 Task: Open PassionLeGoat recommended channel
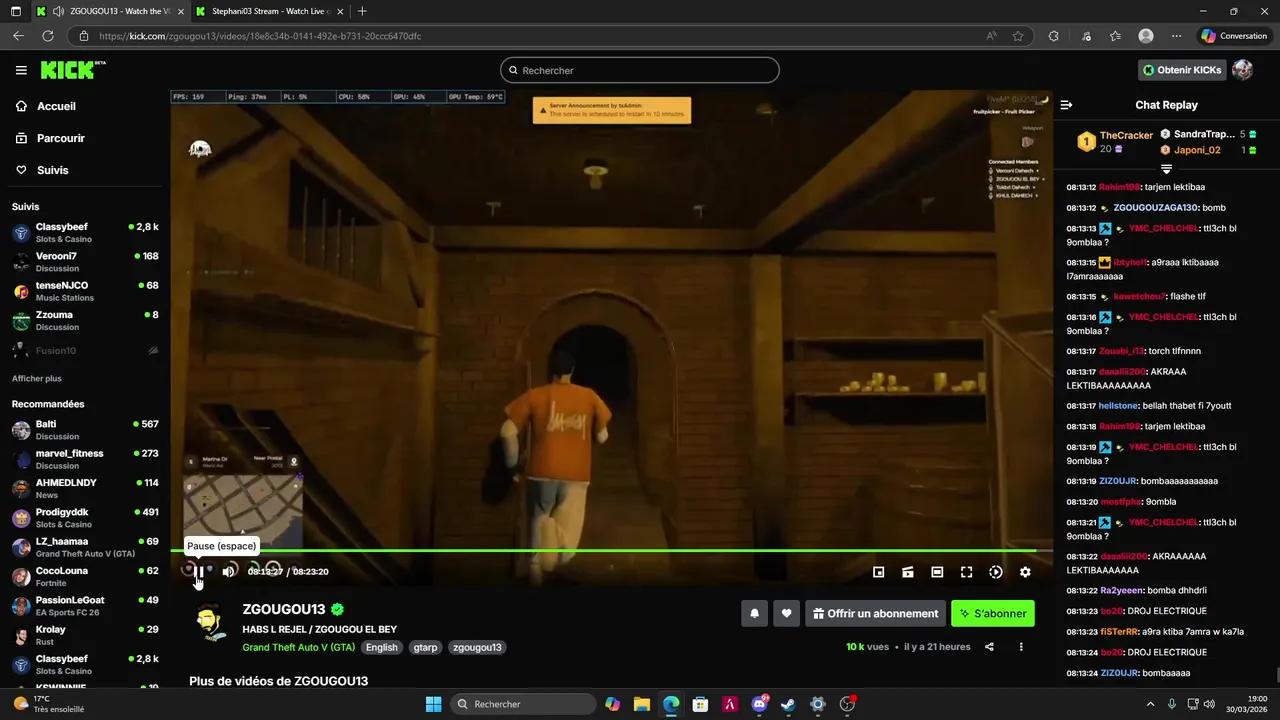pos(85,606)
